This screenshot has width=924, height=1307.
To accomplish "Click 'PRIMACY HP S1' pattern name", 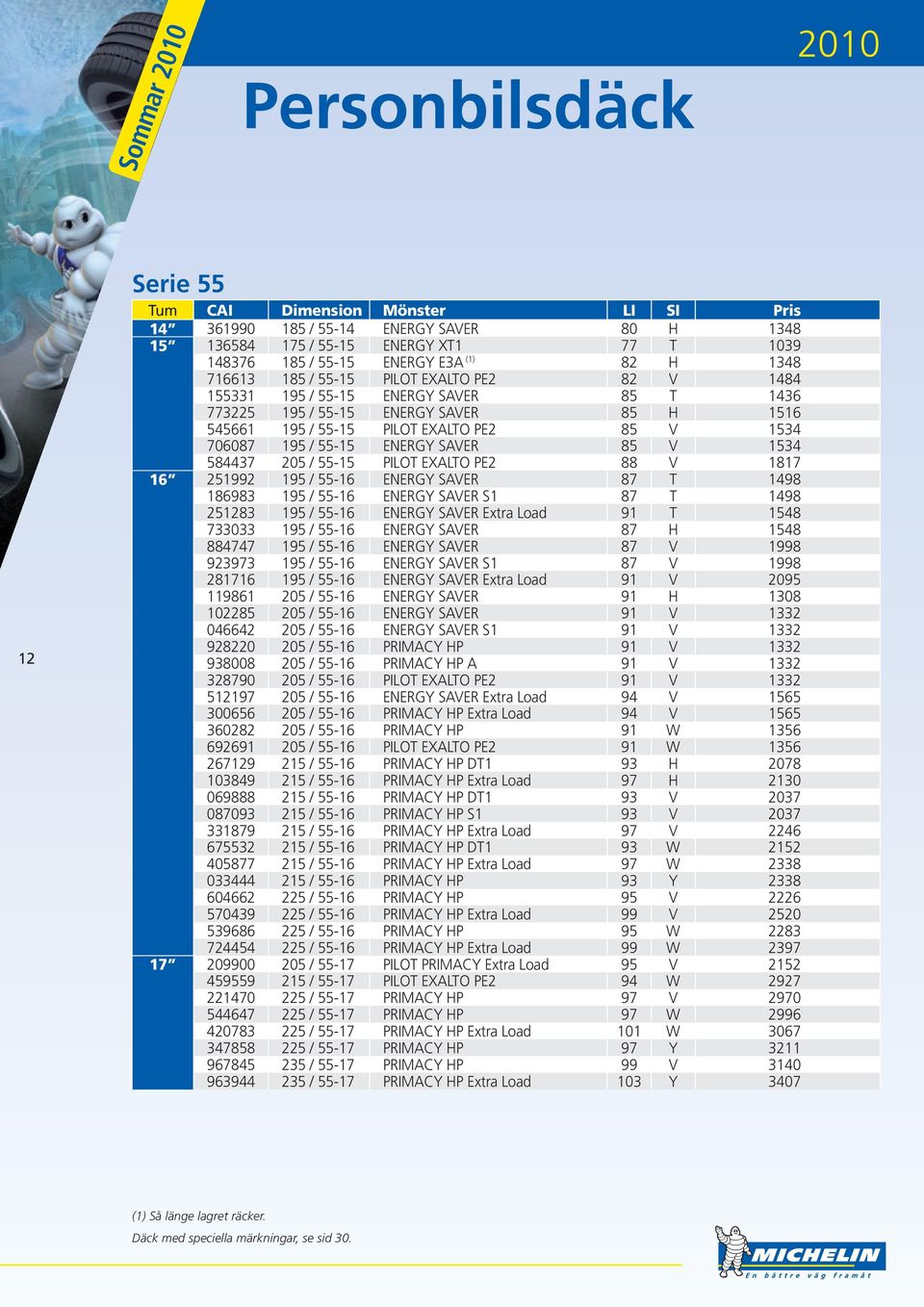I will 432,814.
